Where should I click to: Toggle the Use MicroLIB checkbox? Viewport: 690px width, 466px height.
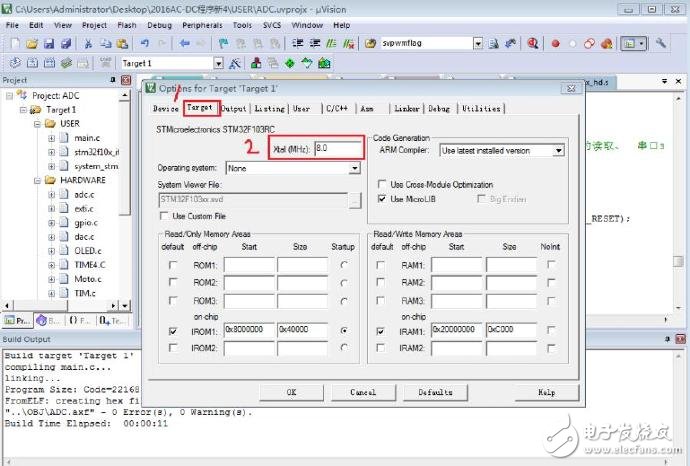click(x=382, y=198)
